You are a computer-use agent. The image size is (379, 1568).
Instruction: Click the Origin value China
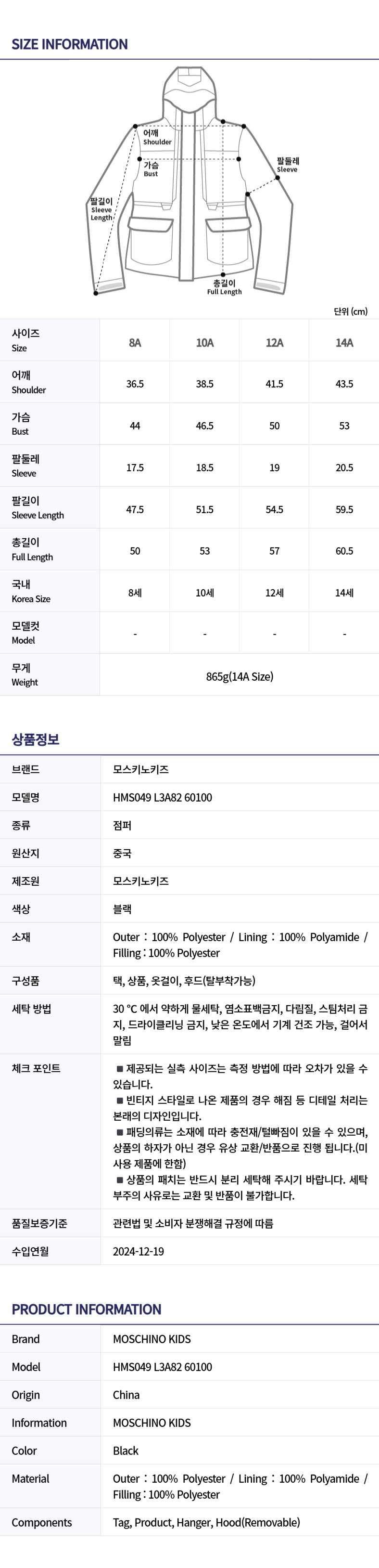[126, 1395]
